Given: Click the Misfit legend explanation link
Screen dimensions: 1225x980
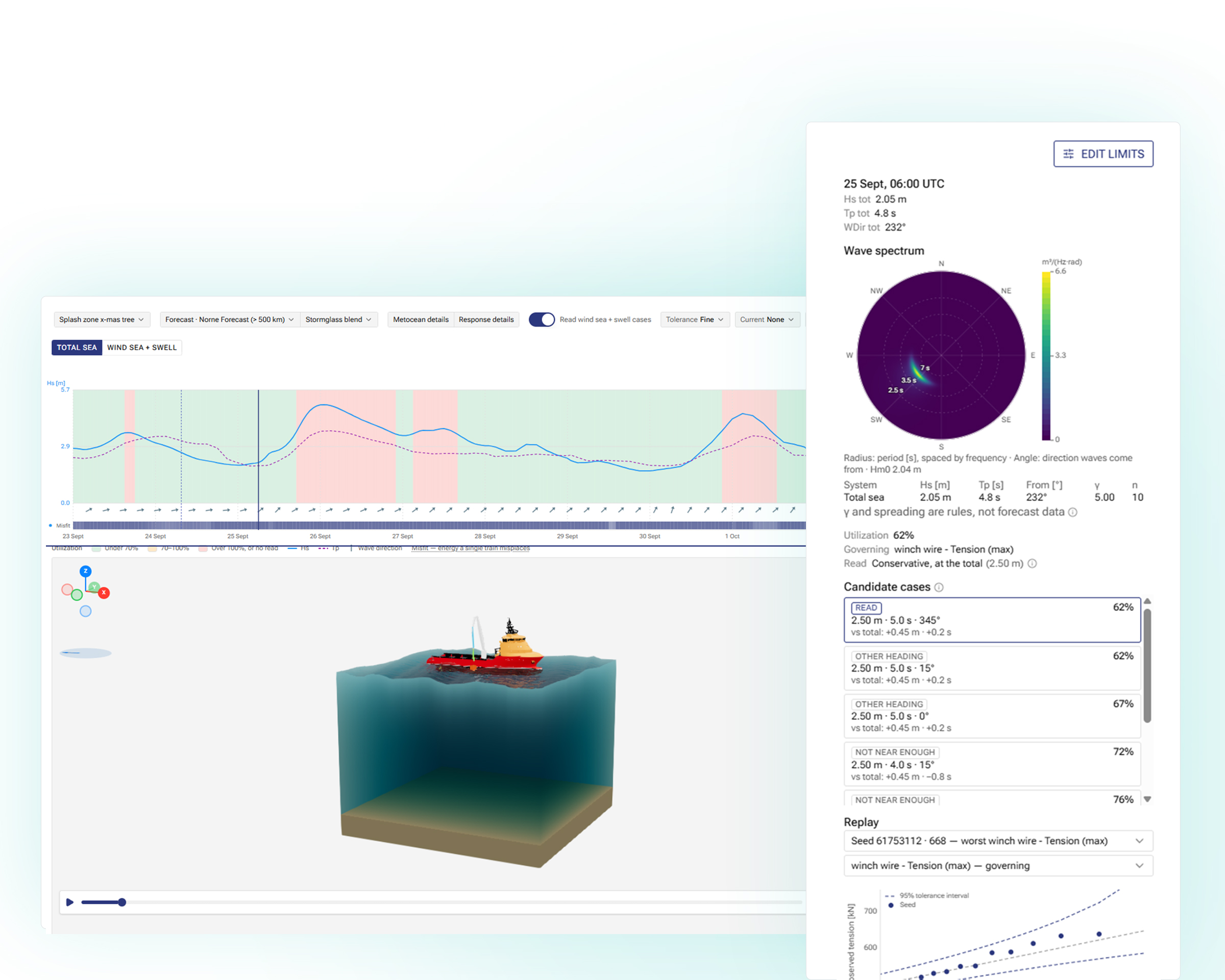Looking at the screenshot, I should [471, 548].
